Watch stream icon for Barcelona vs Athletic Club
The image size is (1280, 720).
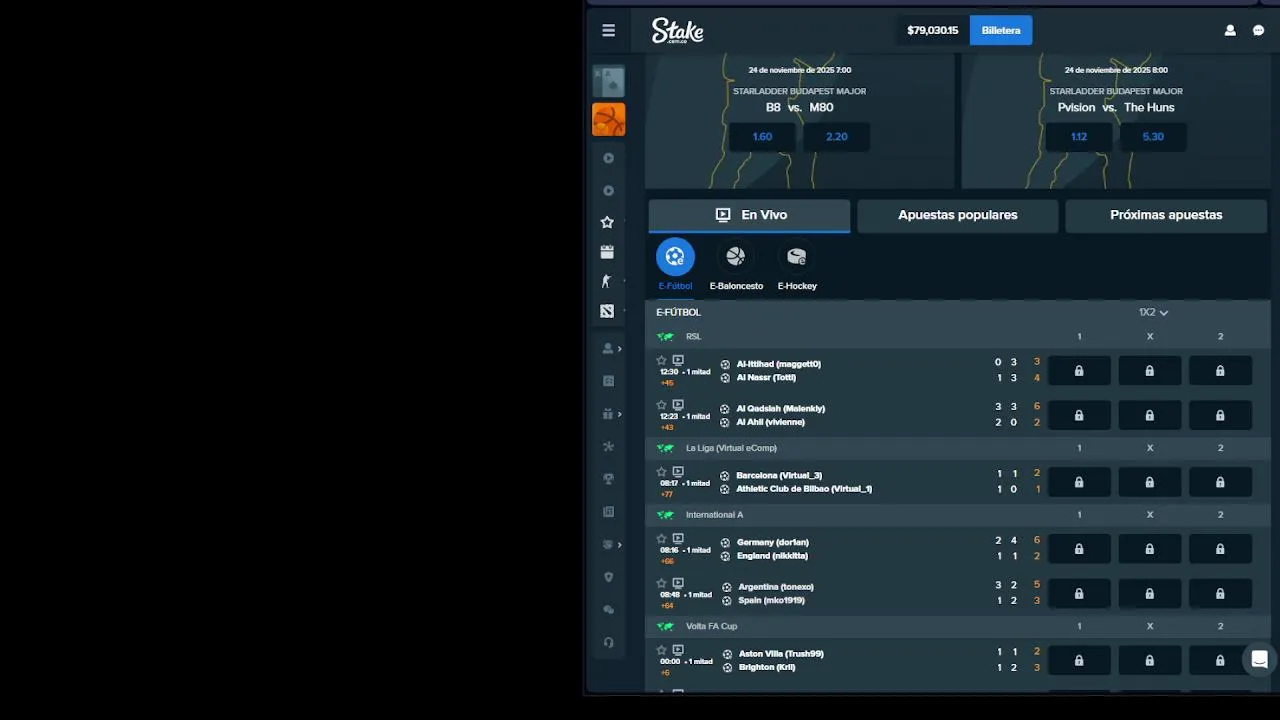click(678, 472)
